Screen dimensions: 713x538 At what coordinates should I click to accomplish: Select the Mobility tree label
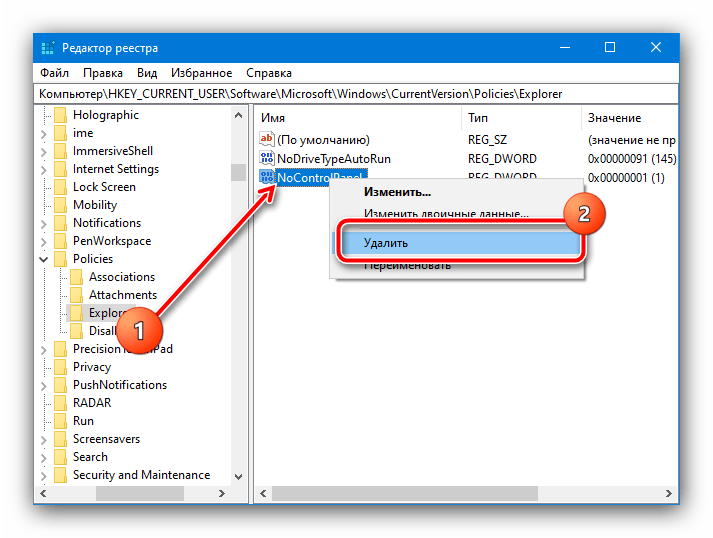[95, 205]
